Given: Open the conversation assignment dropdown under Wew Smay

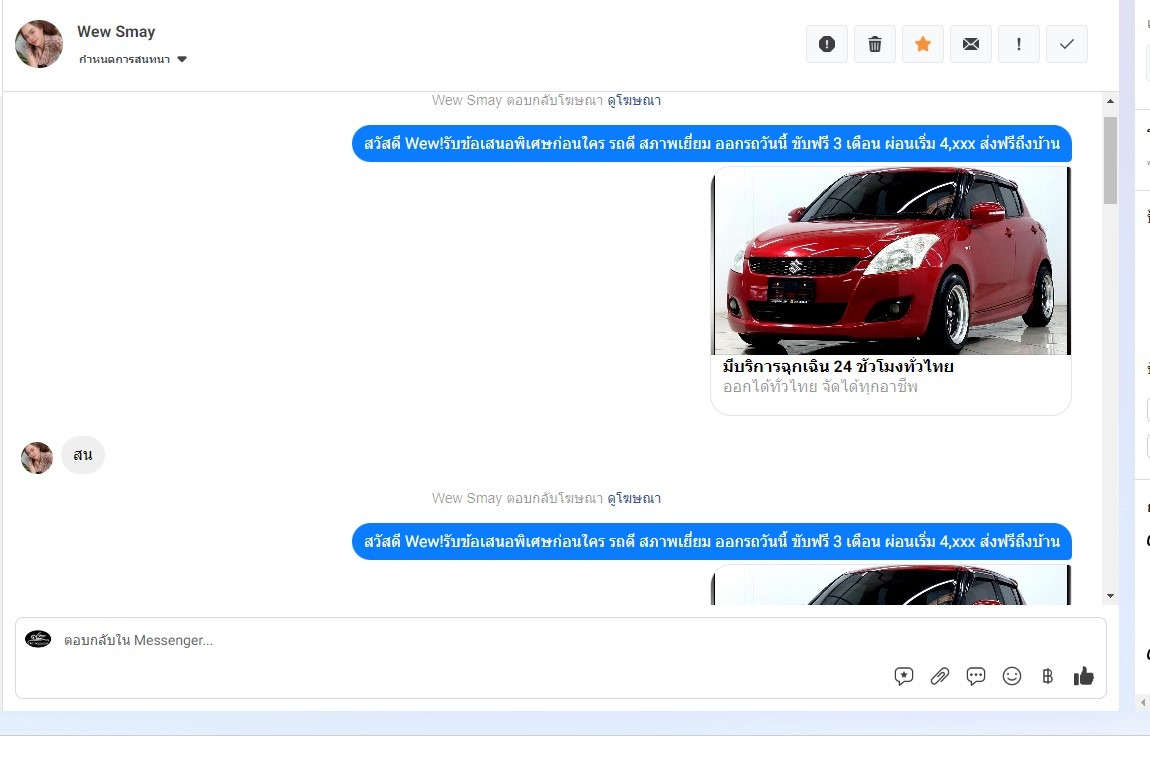Looking at the screenshot, I should (x=133, y=59).
